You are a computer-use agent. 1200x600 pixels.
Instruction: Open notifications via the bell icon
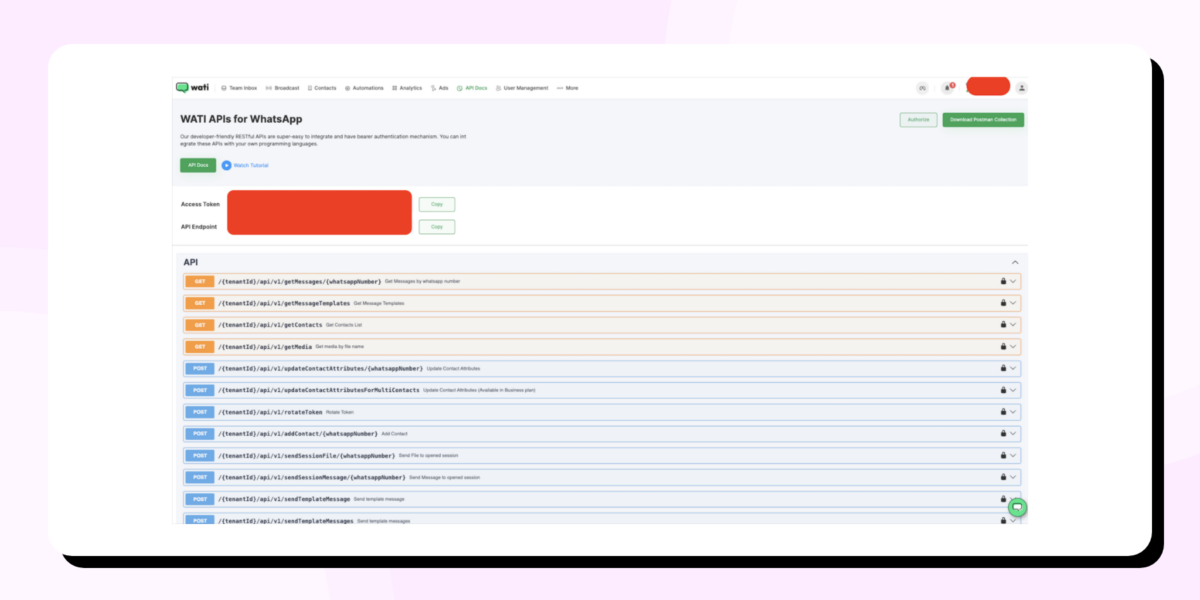(x=947, y=87)
